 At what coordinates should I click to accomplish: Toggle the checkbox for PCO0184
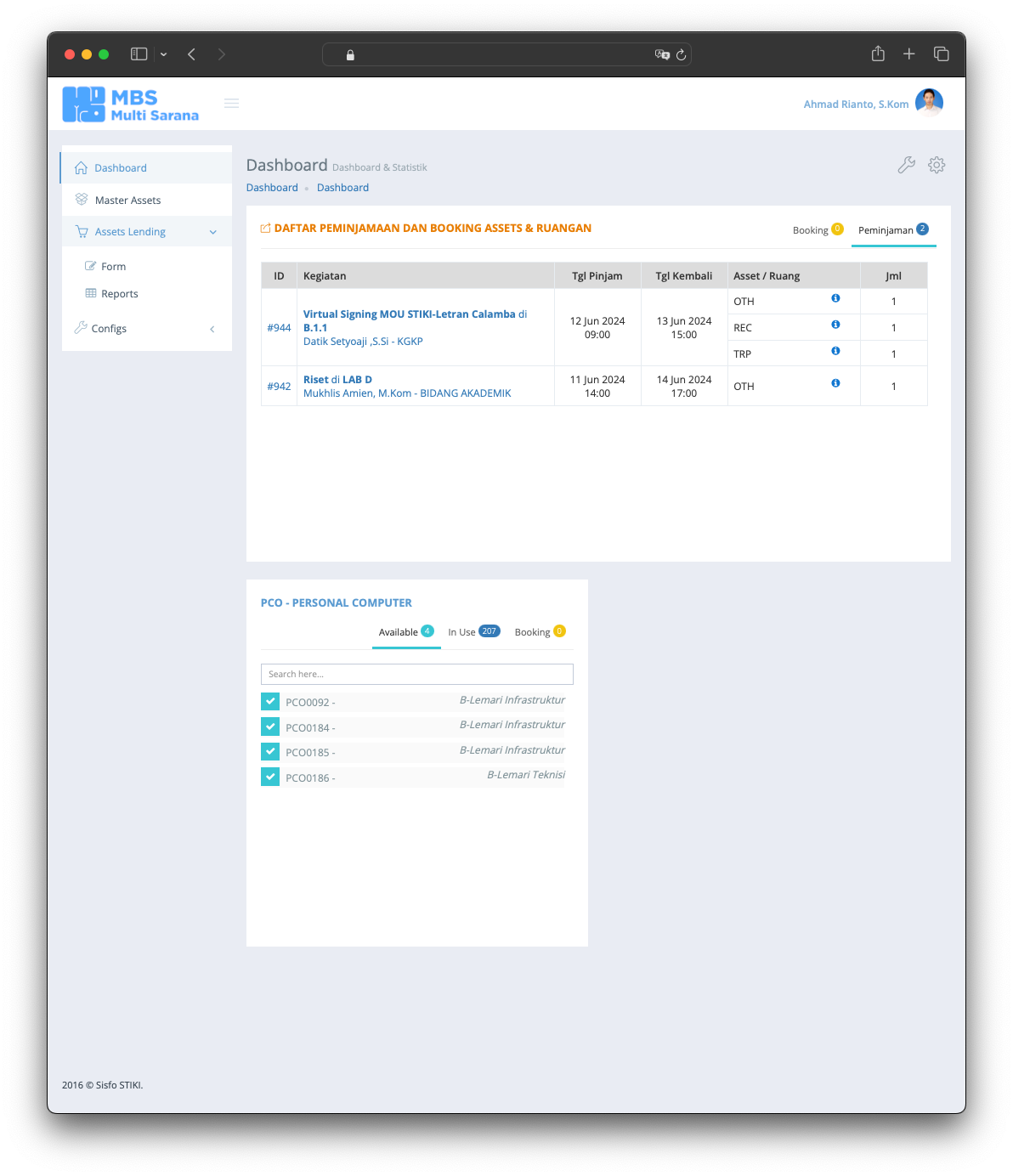tap(270, 727)
